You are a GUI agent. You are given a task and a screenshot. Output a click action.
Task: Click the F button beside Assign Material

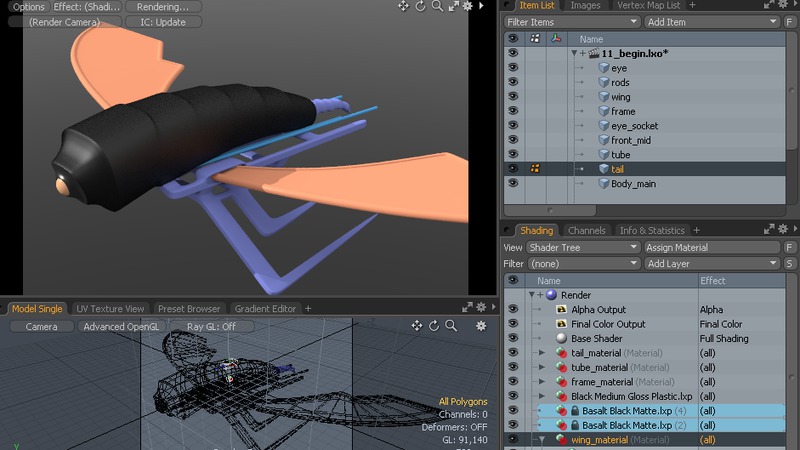[790, 247]
